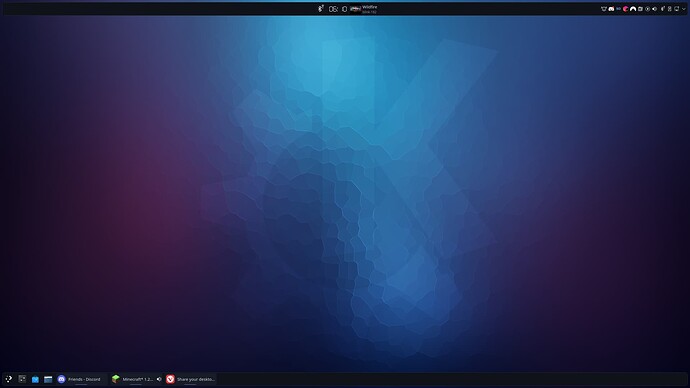
Task: Click the Discord icon in the taskbar
Action: tap(61, 379)
